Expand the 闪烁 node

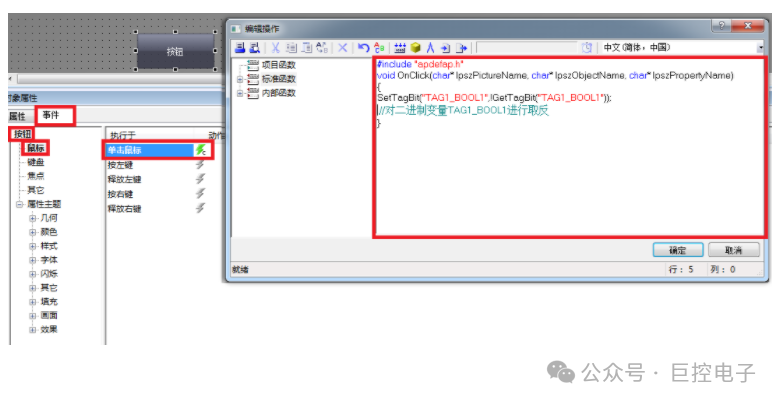click(33, 274)
